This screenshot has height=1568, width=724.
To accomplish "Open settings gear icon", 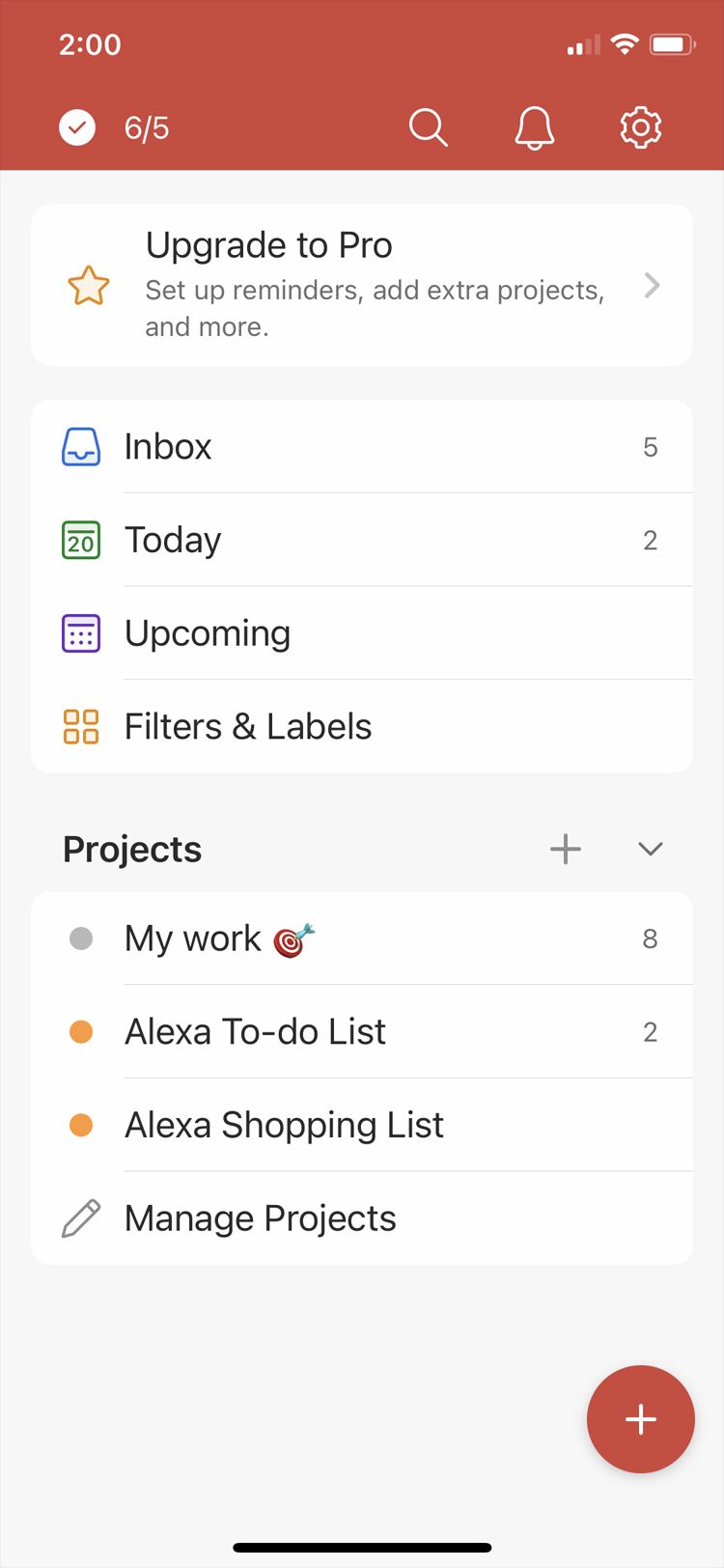I will click(640, 127).
